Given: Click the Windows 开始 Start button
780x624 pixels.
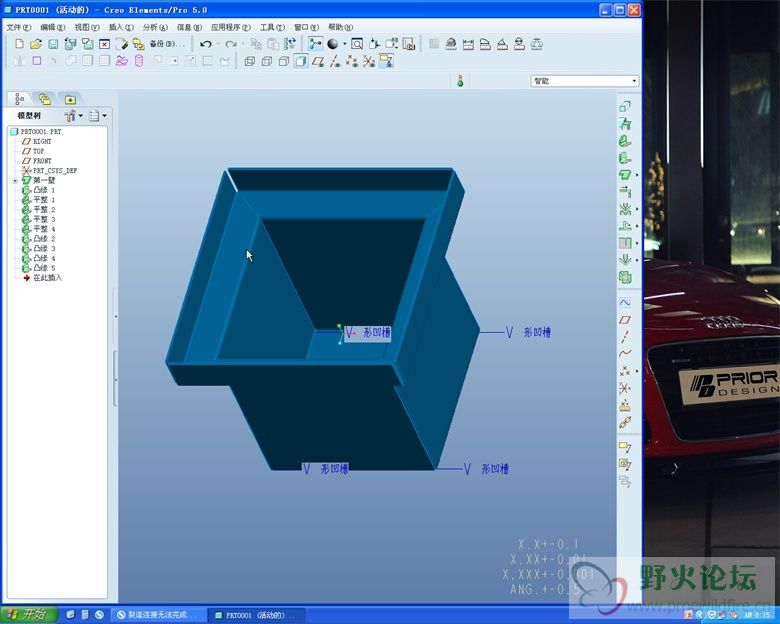Looking at the screenshot, I should (x=29, y=615).
